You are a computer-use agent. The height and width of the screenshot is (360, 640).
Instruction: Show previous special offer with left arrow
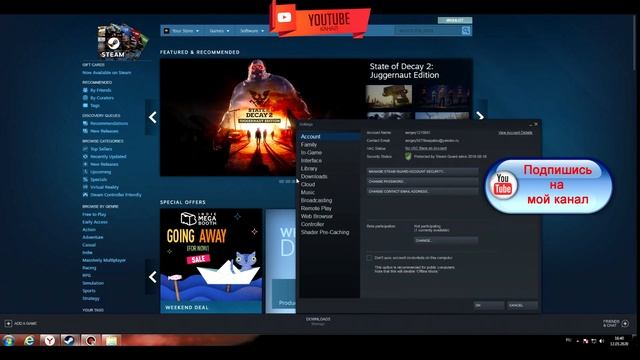pos(152,277)
